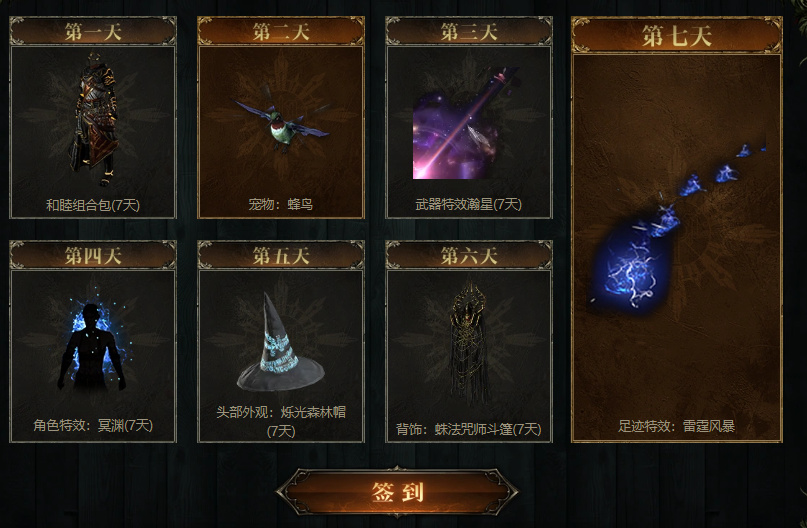
Task: Click the 宠物：蜂鸟 label
Action: [x=281, y=204]
